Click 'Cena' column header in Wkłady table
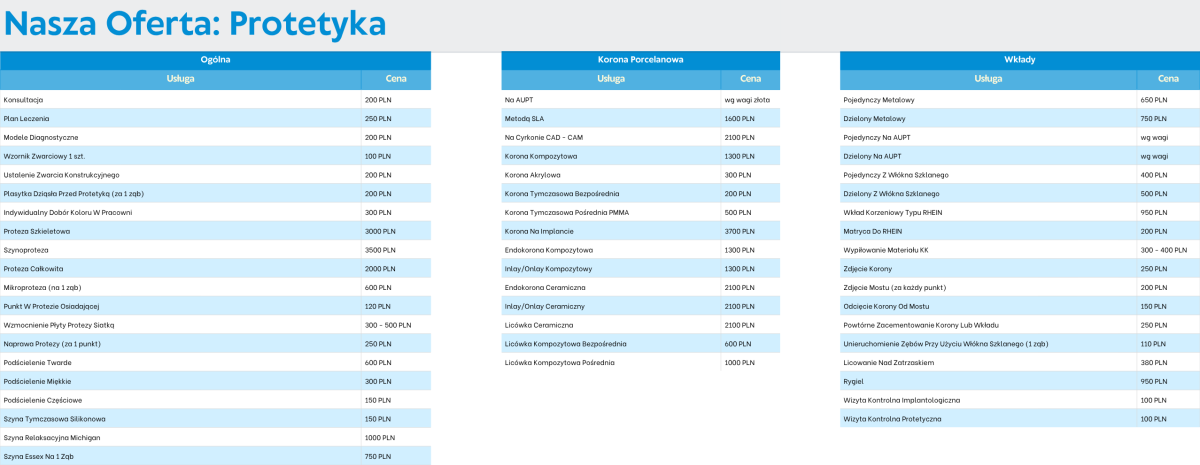 coord(1168,79)
